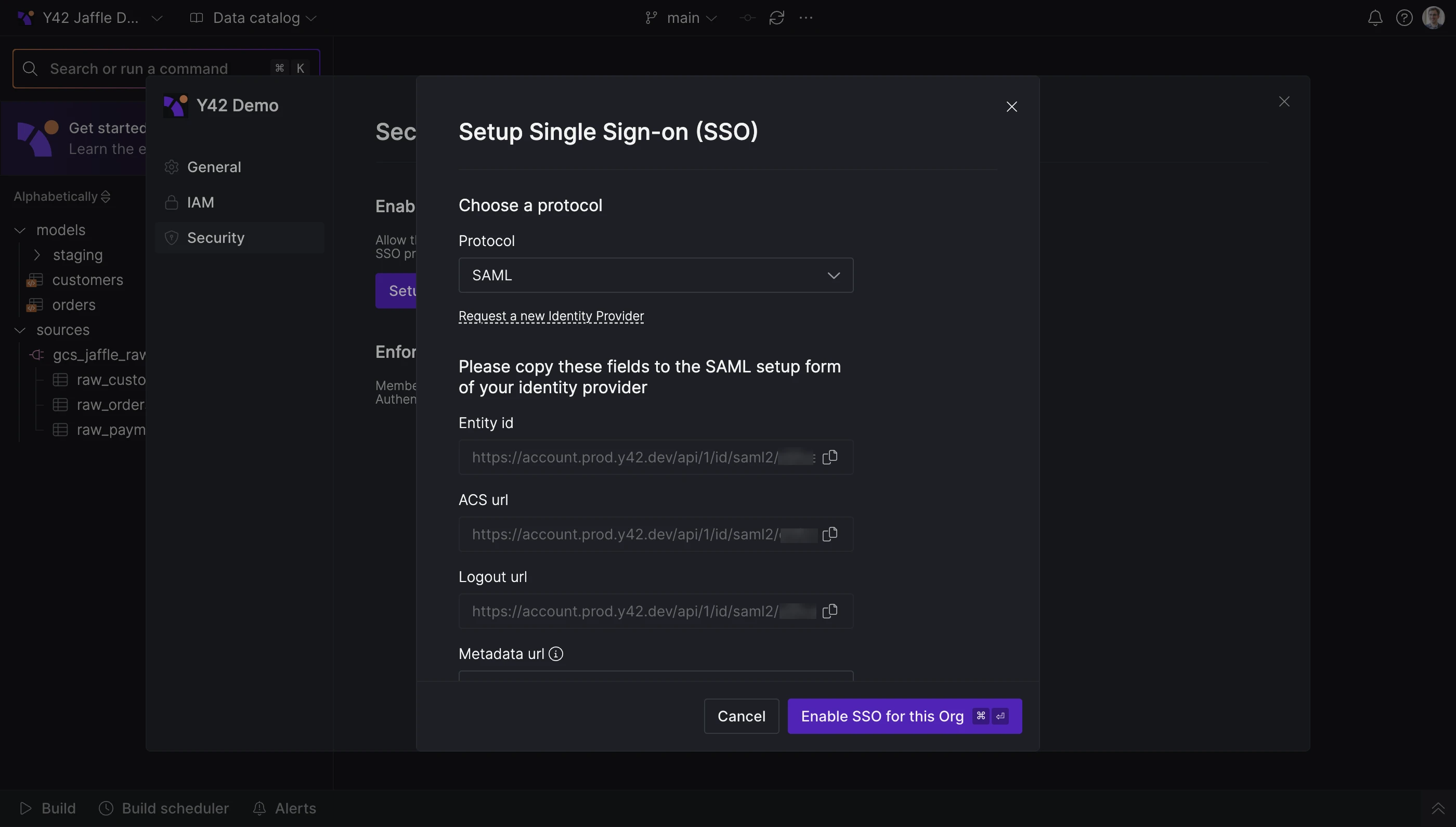Screen dimensions: 1456x827
Task: Open the SAML protocol dropdown
Action: tap(655, 276)
